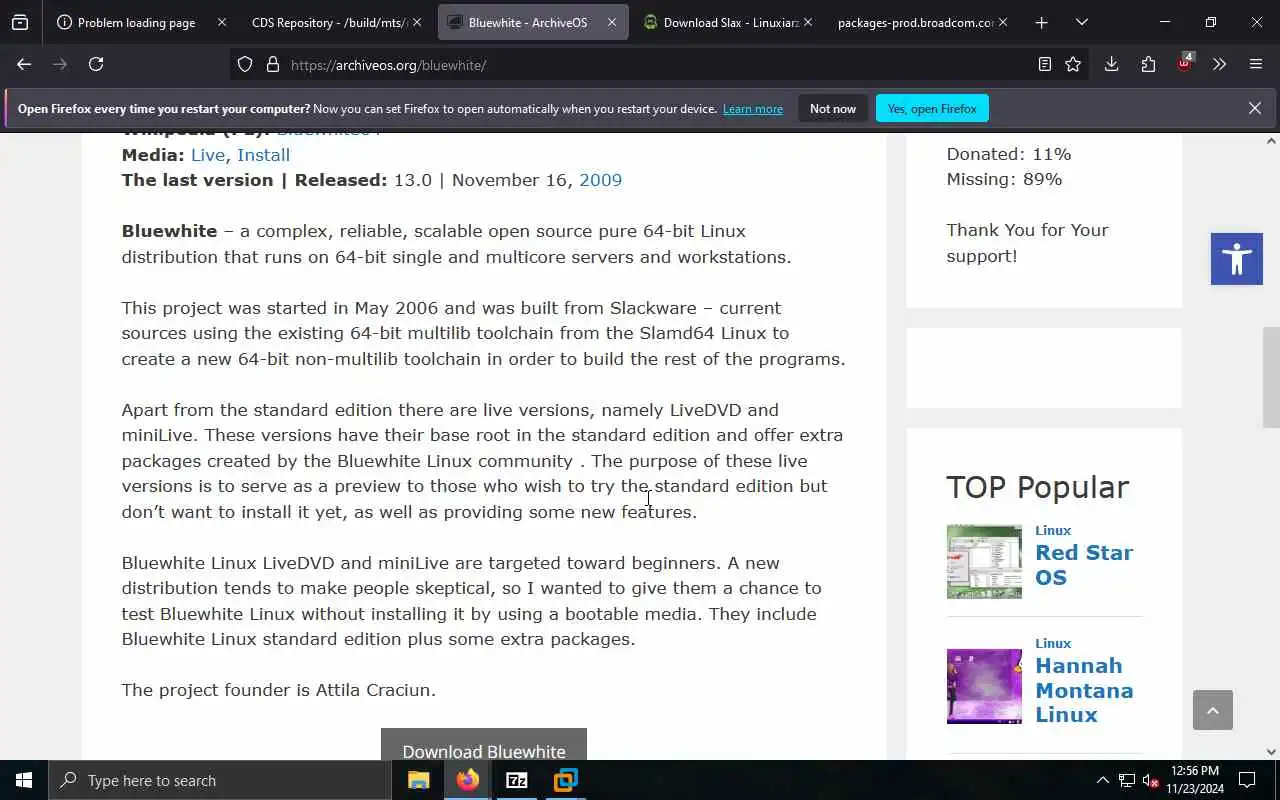1280x800 pixels.
Task: Click the Download Bluewhite button
Action: [484, 744]
